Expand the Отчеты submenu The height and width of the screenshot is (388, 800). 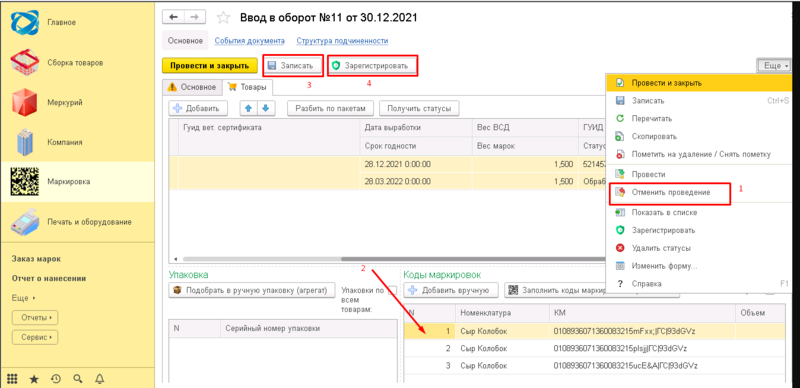pyautogui.click(x=35, y=318)
